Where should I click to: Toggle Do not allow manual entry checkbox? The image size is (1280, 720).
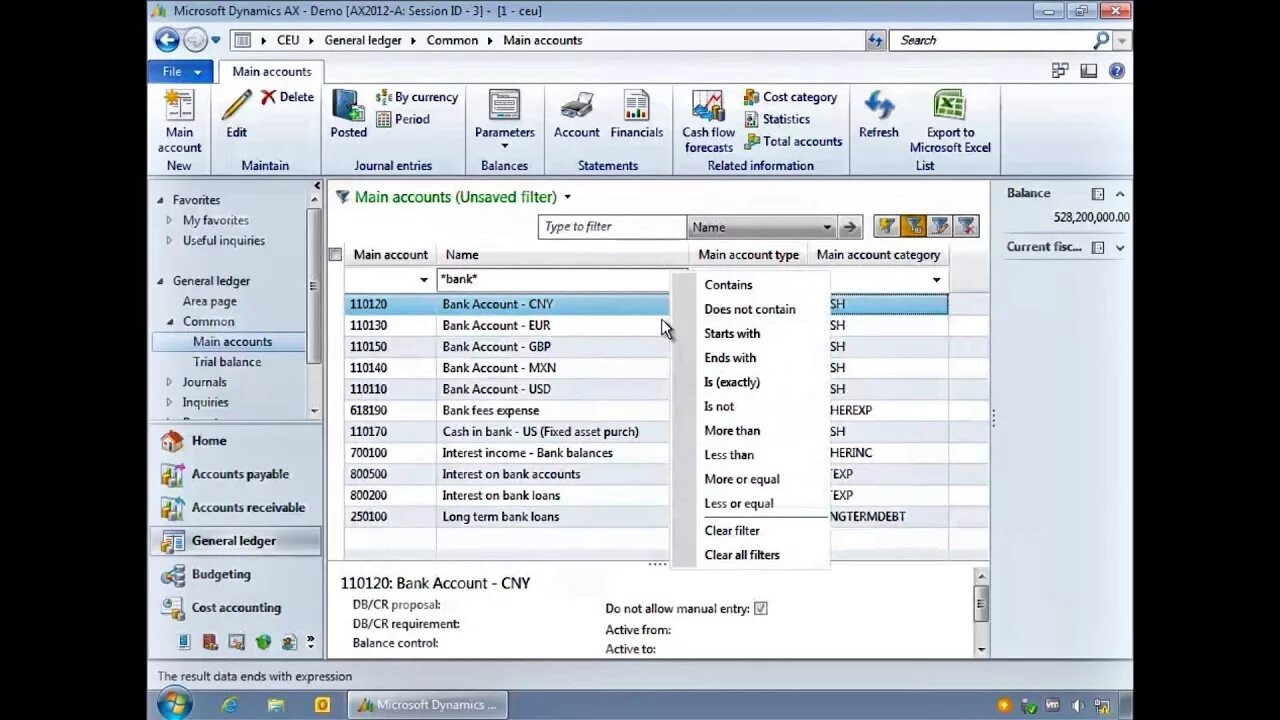point(761,608)
